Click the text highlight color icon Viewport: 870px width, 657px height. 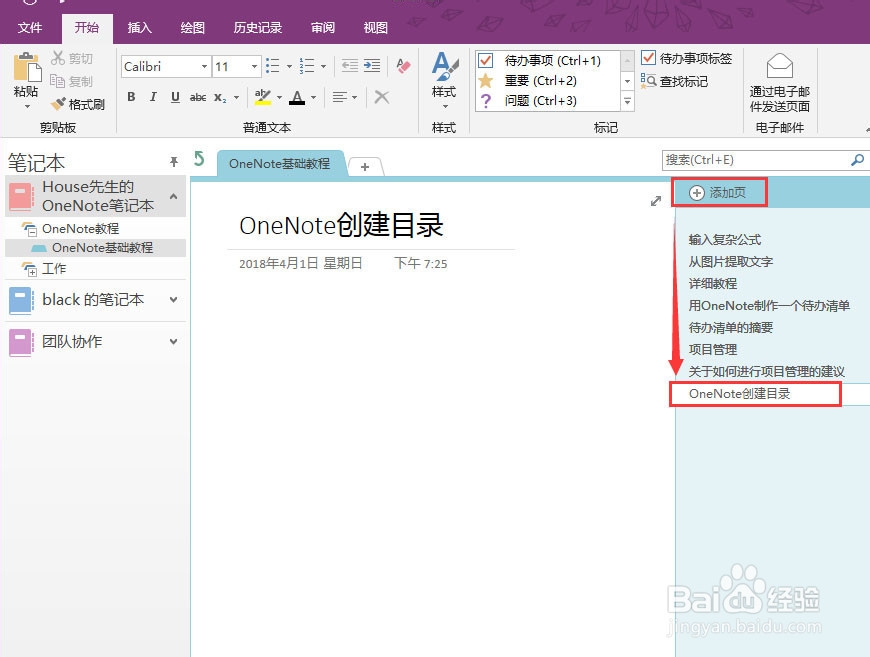point(263,97)
